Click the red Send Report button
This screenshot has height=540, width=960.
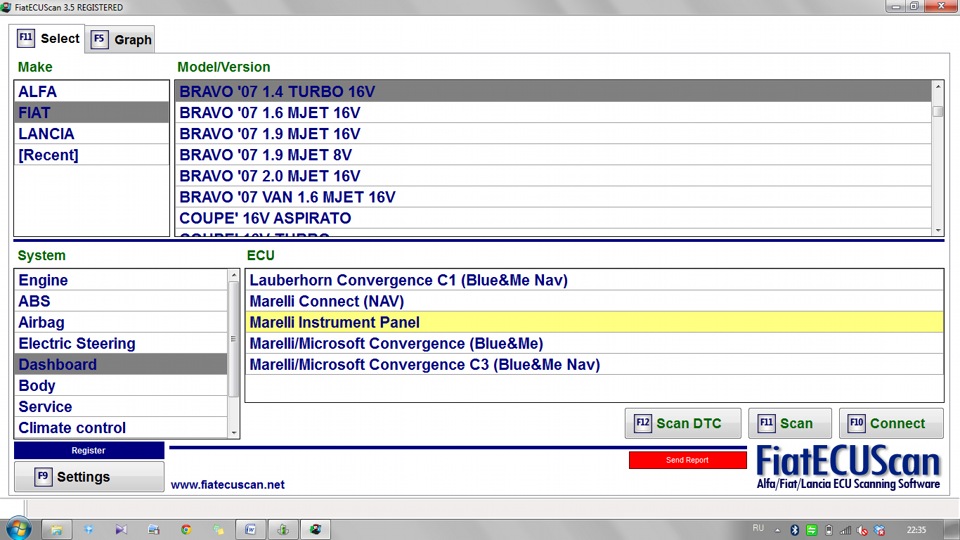[x=688, y=460]
